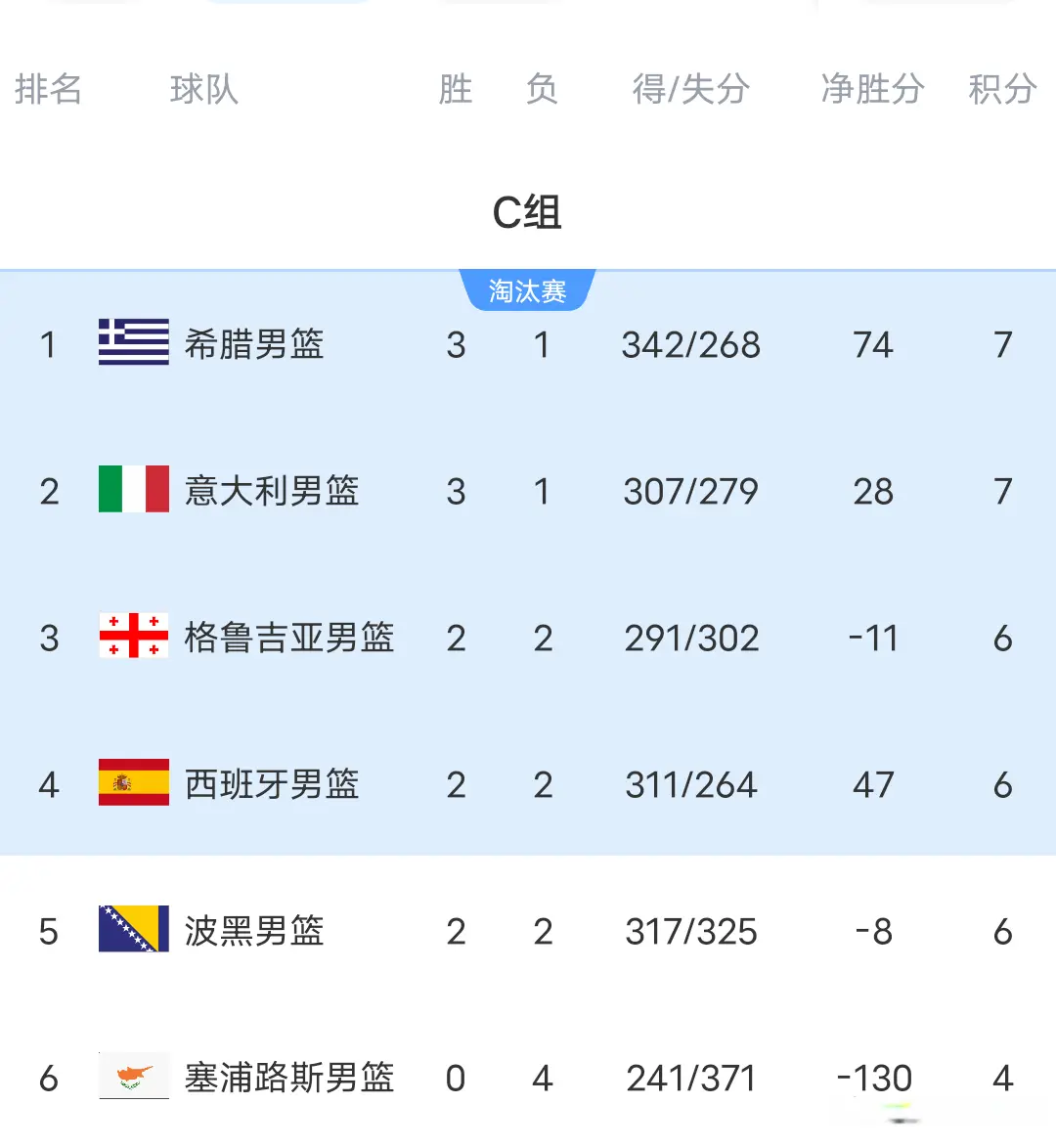Tap the Greece flag icon
The height and width of the screenshot is (1148, 1056).
(134, 342)
